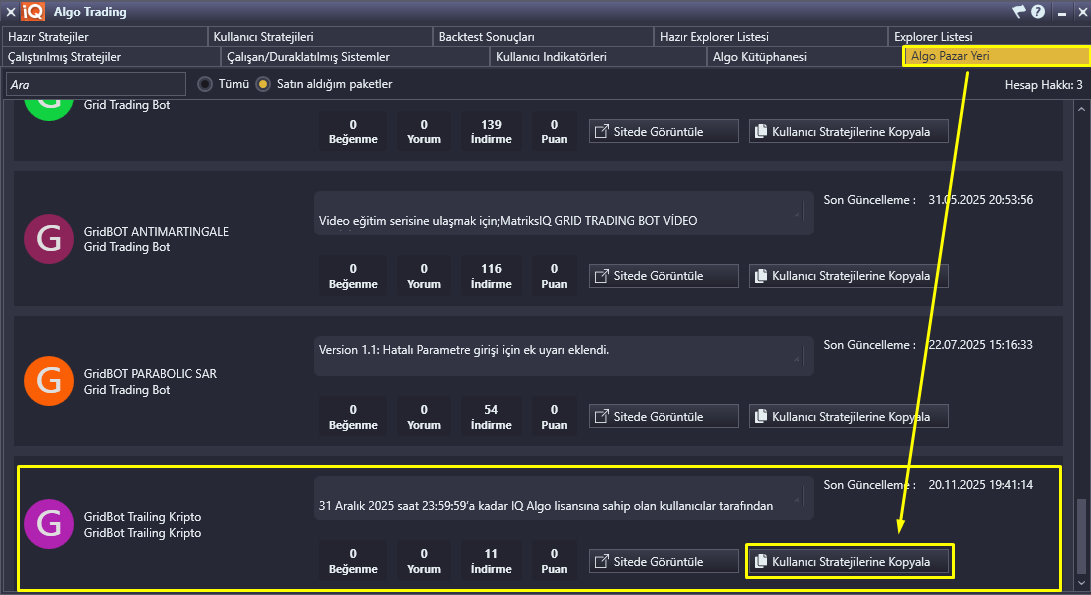The image size is (1091, 595).
Task: Click the date 20.11.2025 19:41:14
Action: click(980, 484)
